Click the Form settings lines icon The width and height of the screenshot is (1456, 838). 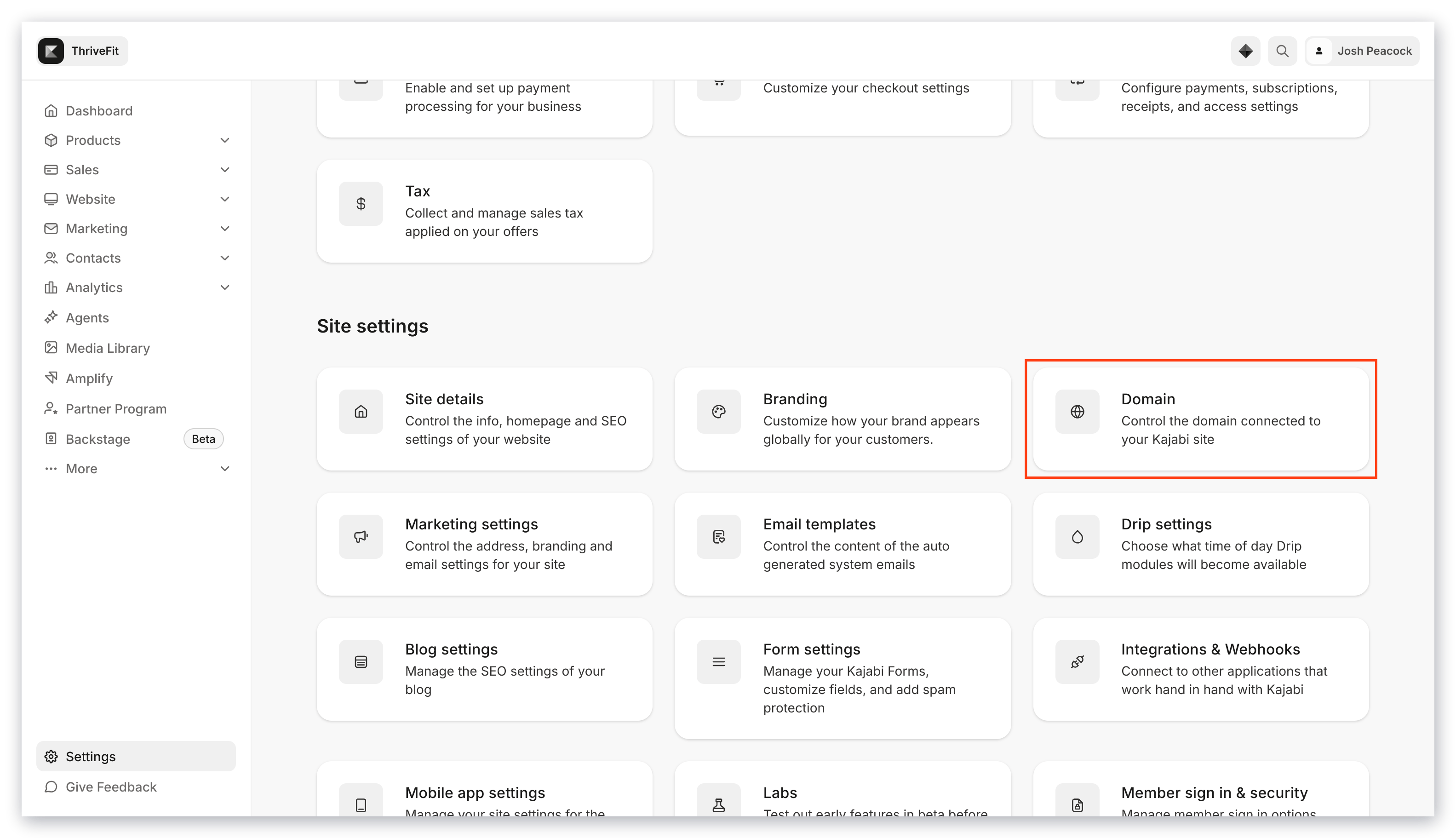718,662
